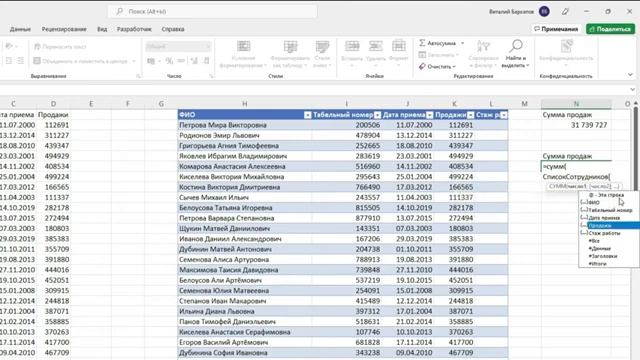Image resolution: width=640 pixels, height=360 pixels.
Task: Click the search box Поиск
Action: [x=212, y=11]
